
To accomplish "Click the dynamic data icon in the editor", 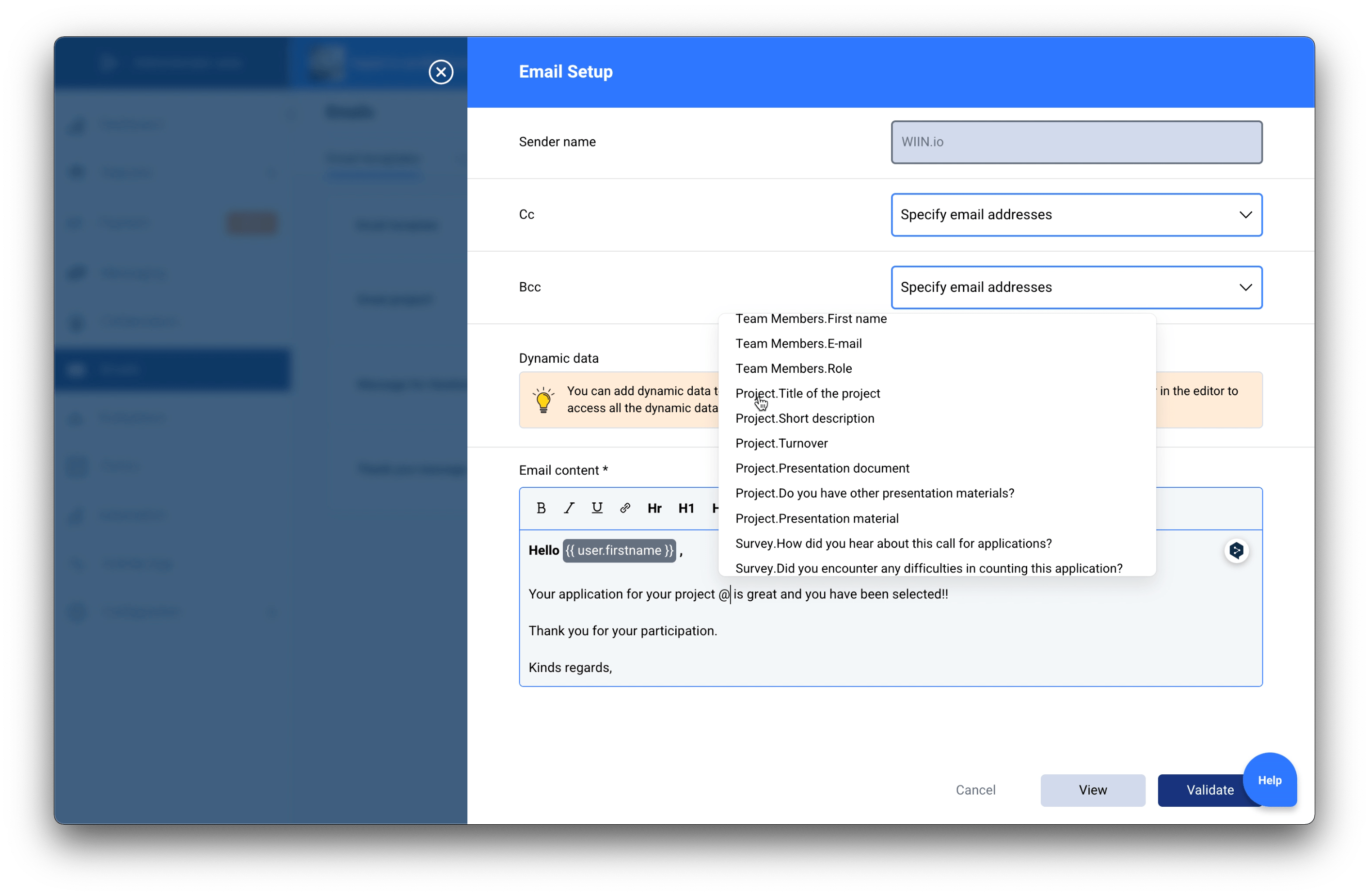I will point(1236,551).
